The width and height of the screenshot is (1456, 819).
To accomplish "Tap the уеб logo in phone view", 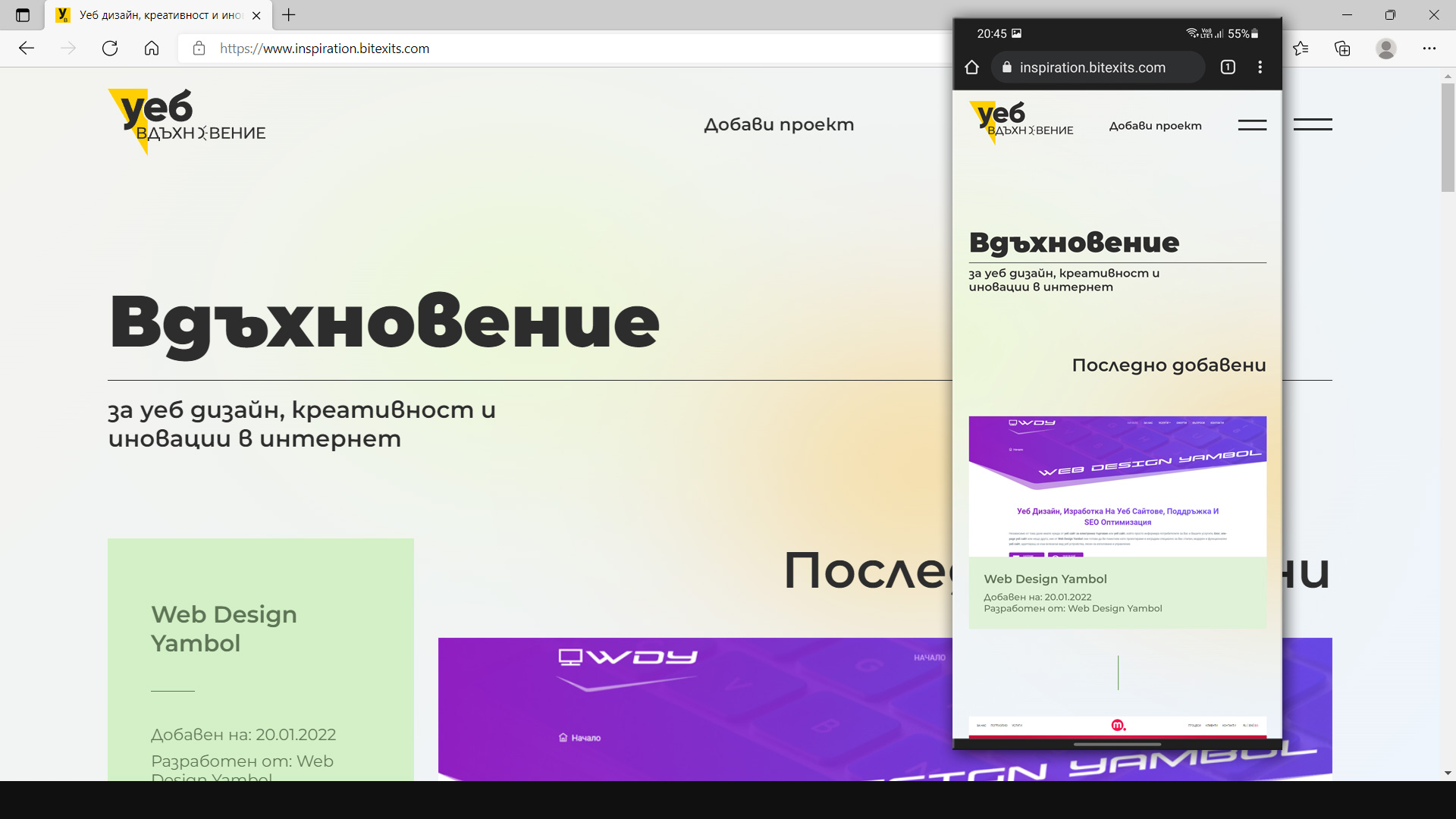I will tap(1021, 122).
